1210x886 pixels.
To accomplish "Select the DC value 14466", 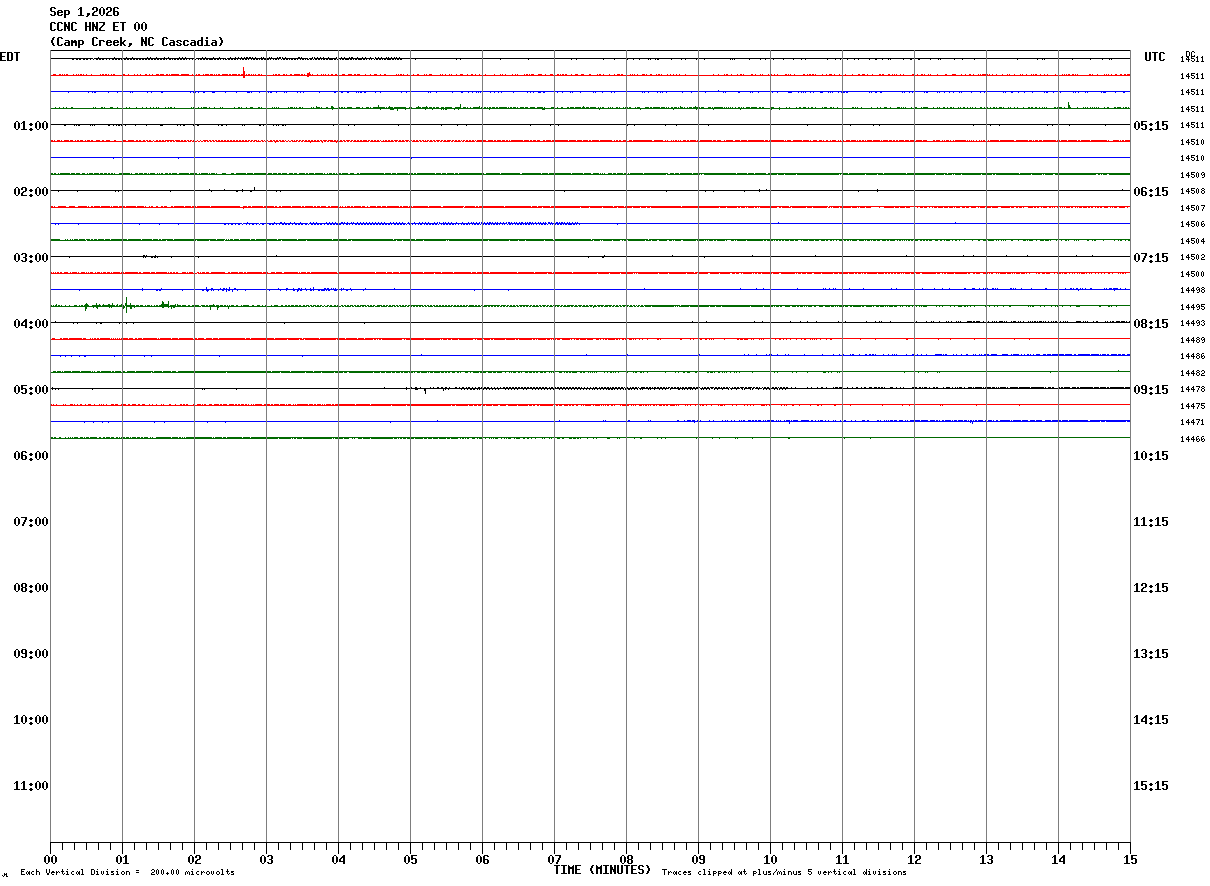I will click(1192, 439).
